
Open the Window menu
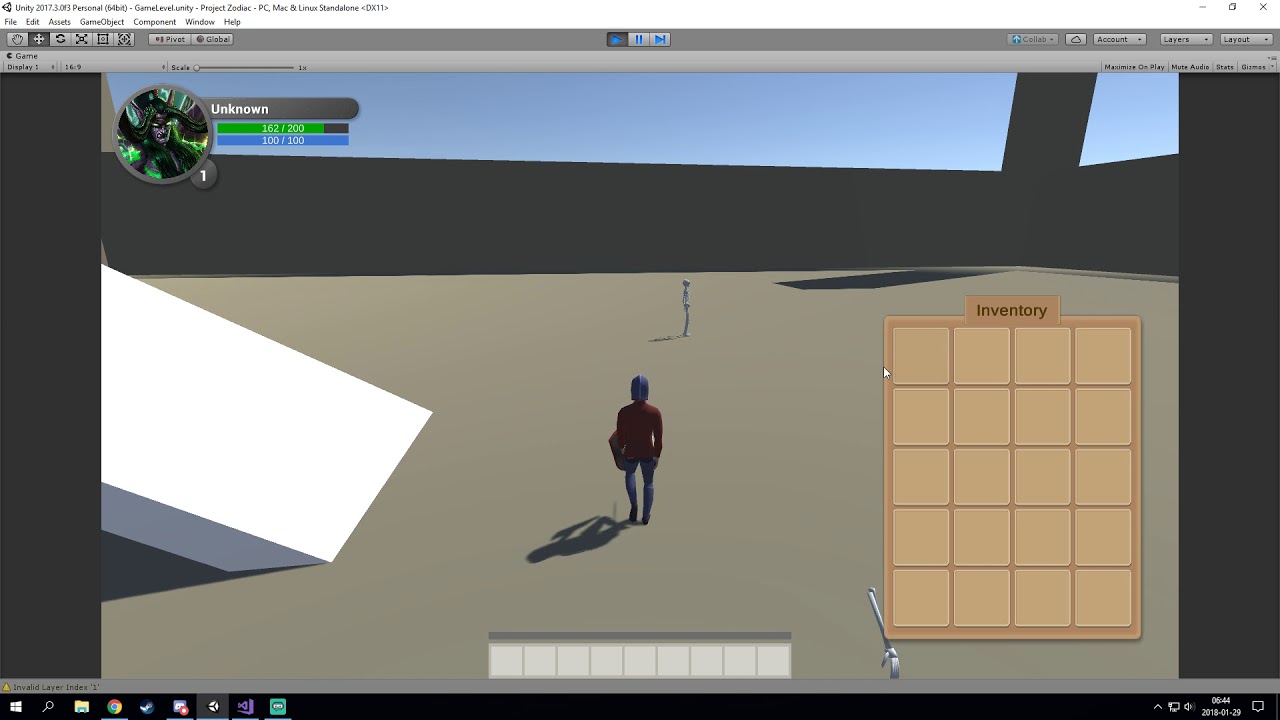point(199,22)
